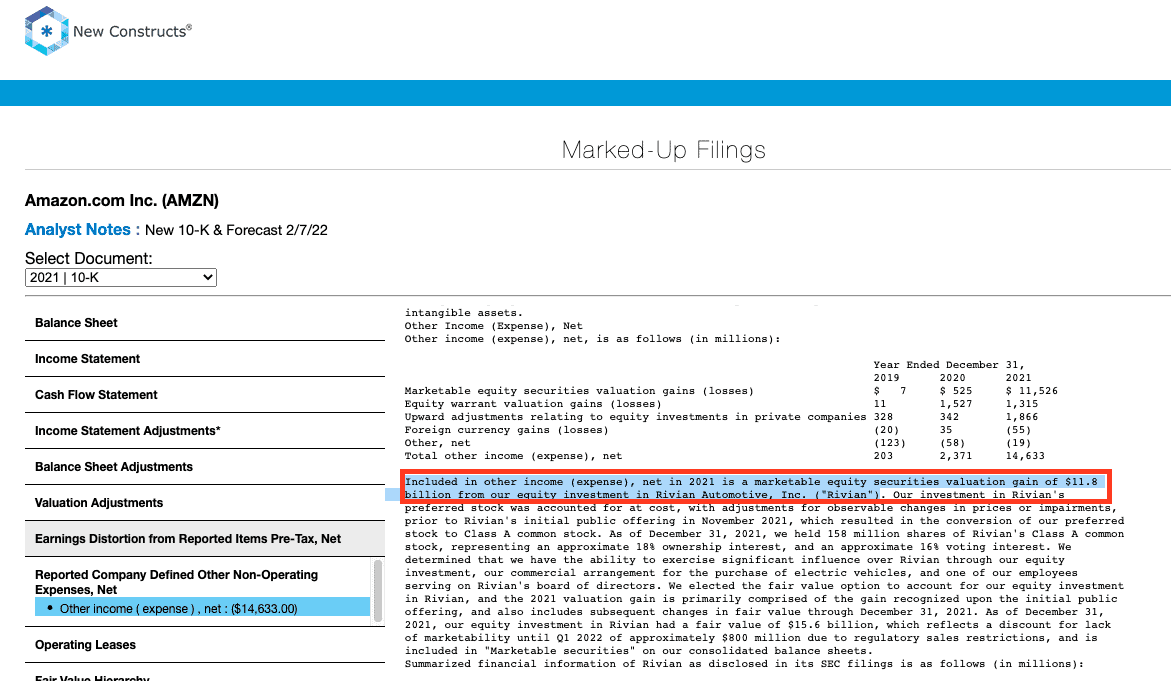Click the highlighted Other income (expense), net item

tap(202, 609)
